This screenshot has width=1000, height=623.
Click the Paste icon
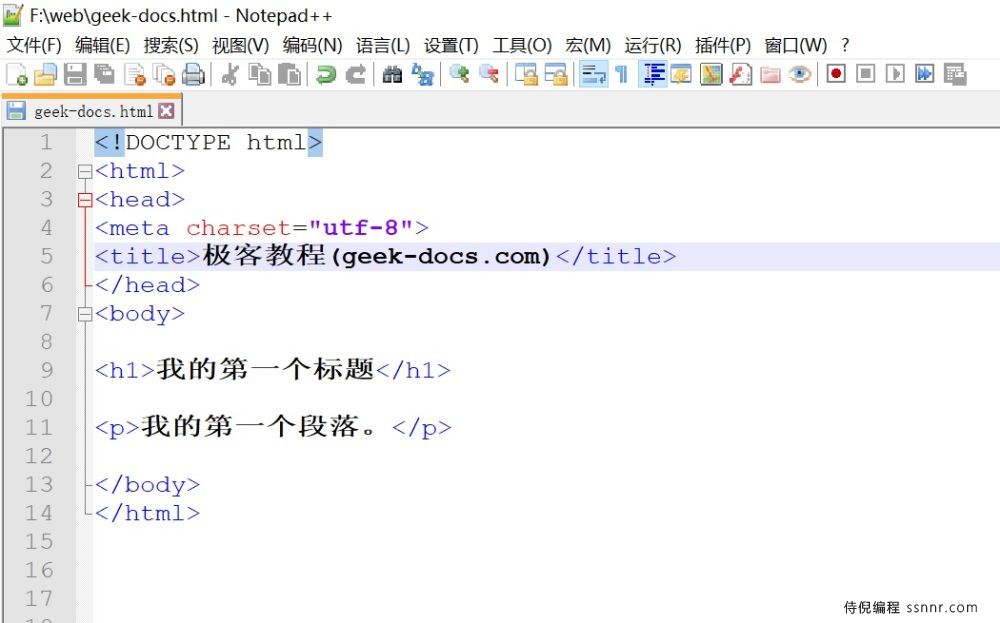coord(290,75)
